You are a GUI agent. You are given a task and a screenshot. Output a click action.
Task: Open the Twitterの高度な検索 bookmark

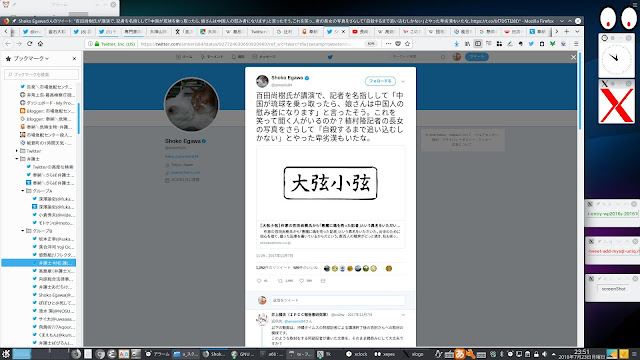(49, 167)
